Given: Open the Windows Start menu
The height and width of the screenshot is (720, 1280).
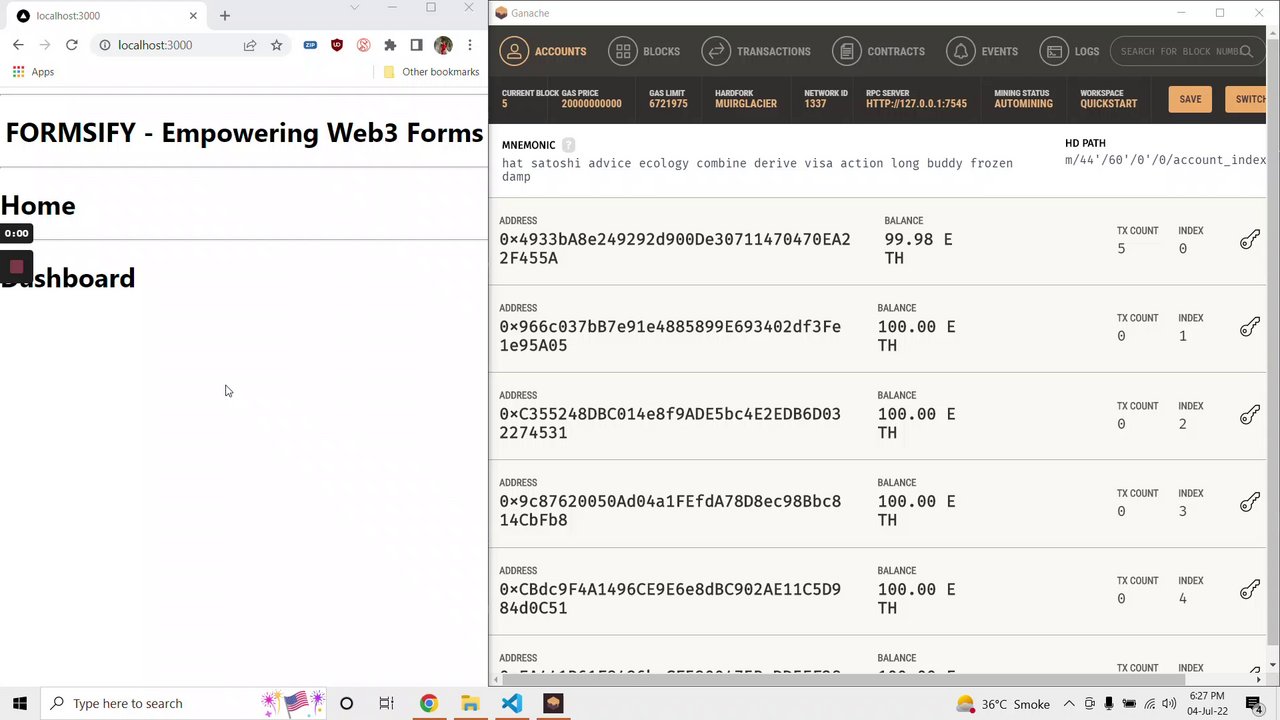Looking at the screenshot, I should (x=19, y=703).
